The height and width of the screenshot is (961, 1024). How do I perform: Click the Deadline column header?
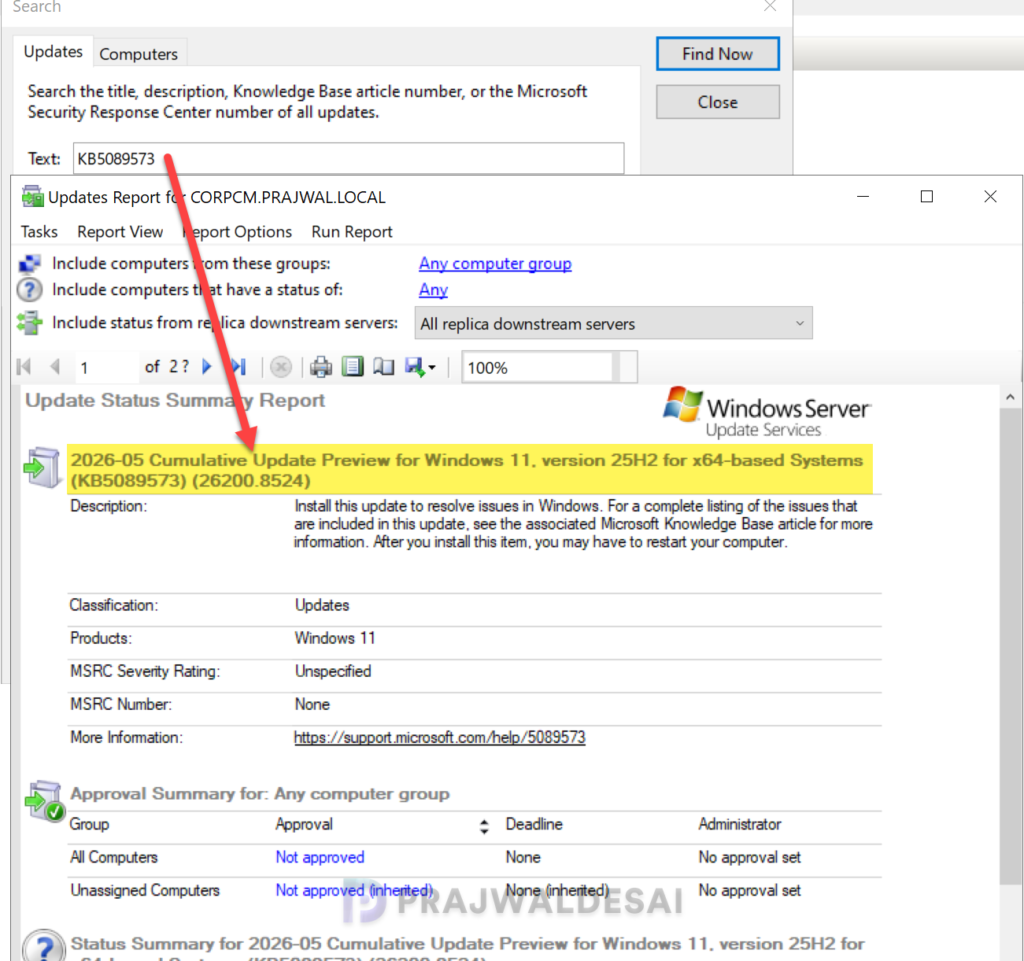click(534, 824)
